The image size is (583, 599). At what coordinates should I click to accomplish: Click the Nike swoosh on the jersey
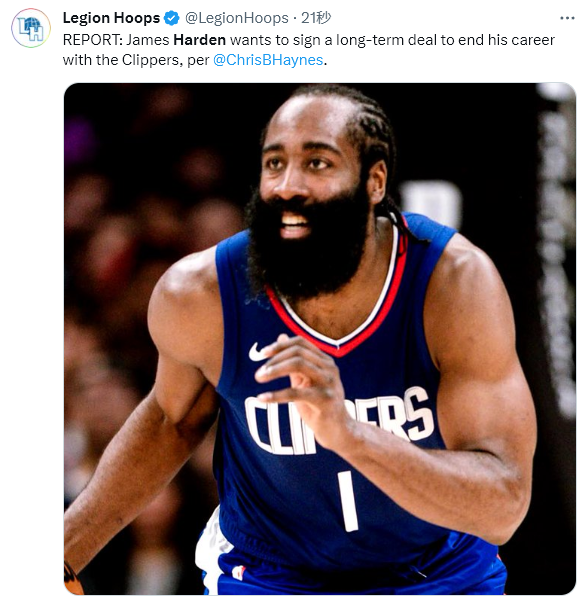pyautogui.click(x=259, y=352)
